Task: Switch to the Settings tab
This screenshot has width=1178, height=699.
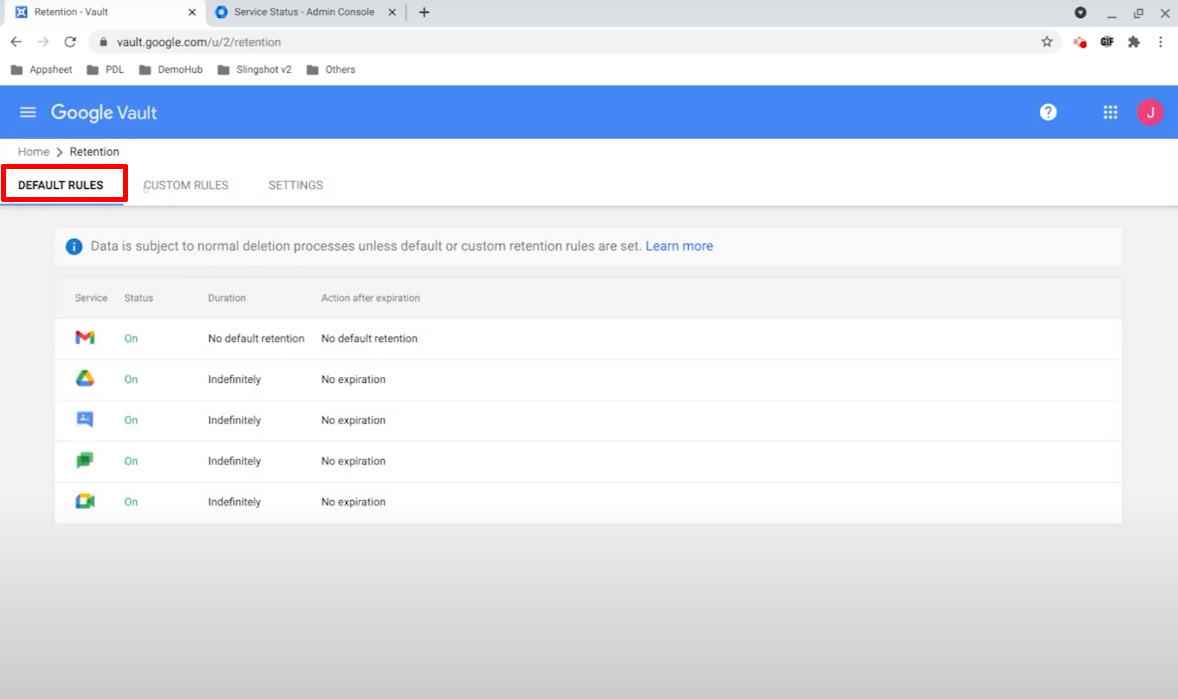Action: [x=295, y=185]
